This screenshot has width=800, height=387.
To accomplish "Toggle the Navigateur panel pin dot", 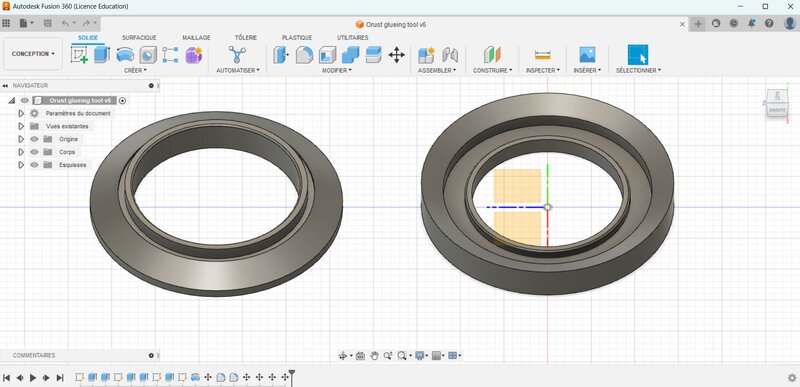I will [x=151, y=86].
